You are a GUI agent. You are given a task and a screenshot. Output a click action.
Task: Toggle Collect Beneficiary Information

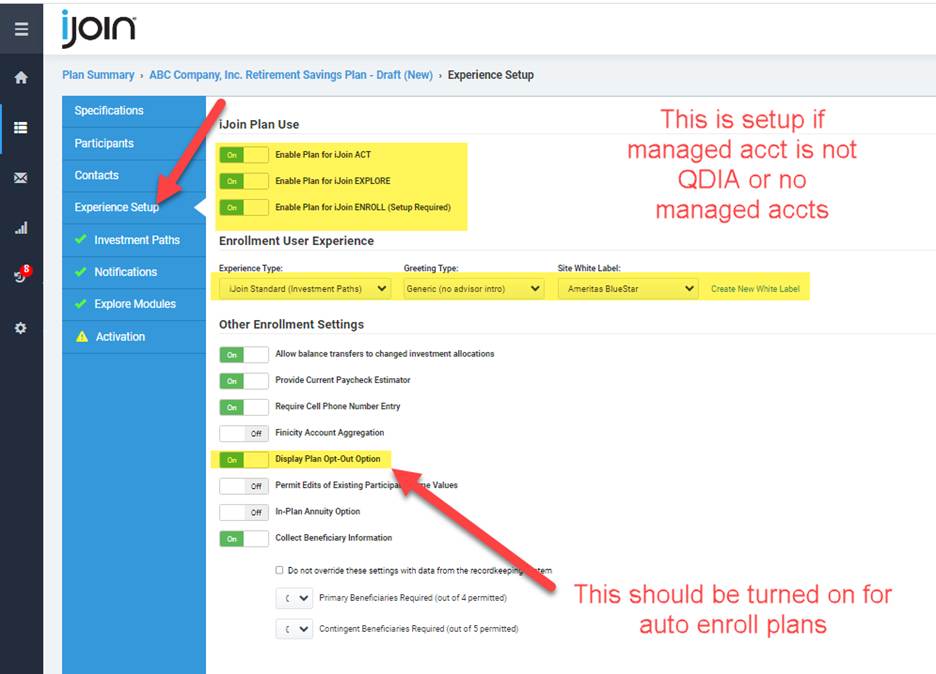244,538
